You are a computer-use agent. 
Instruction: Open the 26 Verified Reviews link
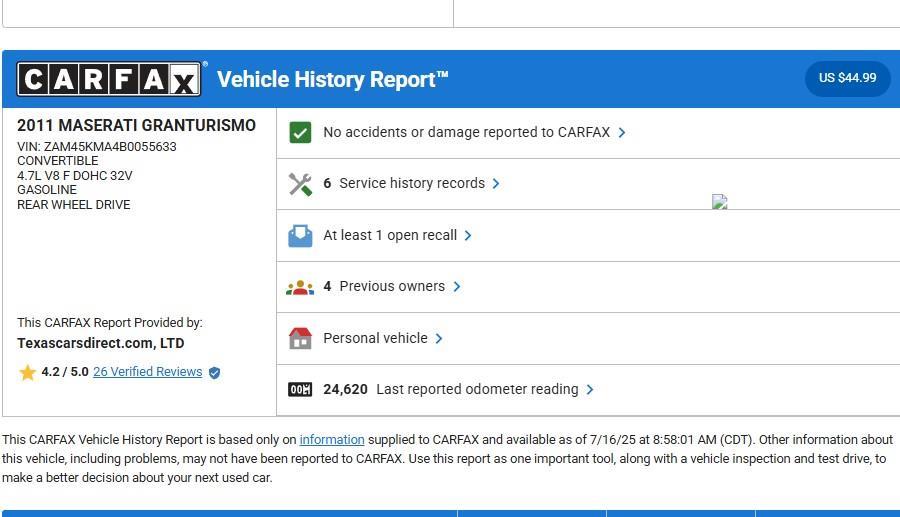click(147, 372)
